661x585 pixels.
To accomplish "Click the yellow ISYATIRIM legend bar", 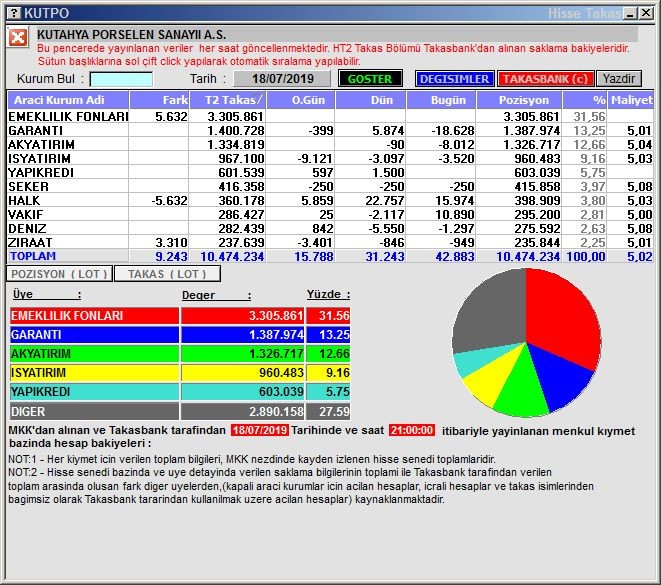I will (94, 373).
